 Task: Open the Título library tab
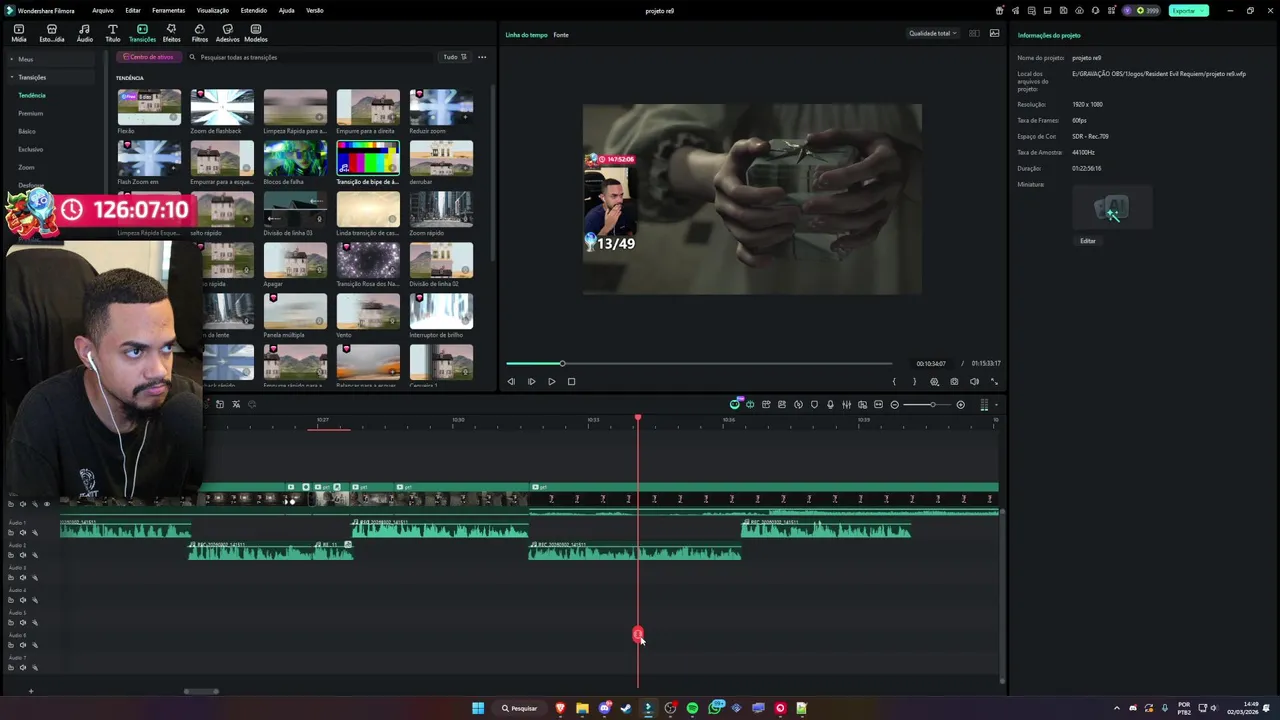[x=113, y=33]
